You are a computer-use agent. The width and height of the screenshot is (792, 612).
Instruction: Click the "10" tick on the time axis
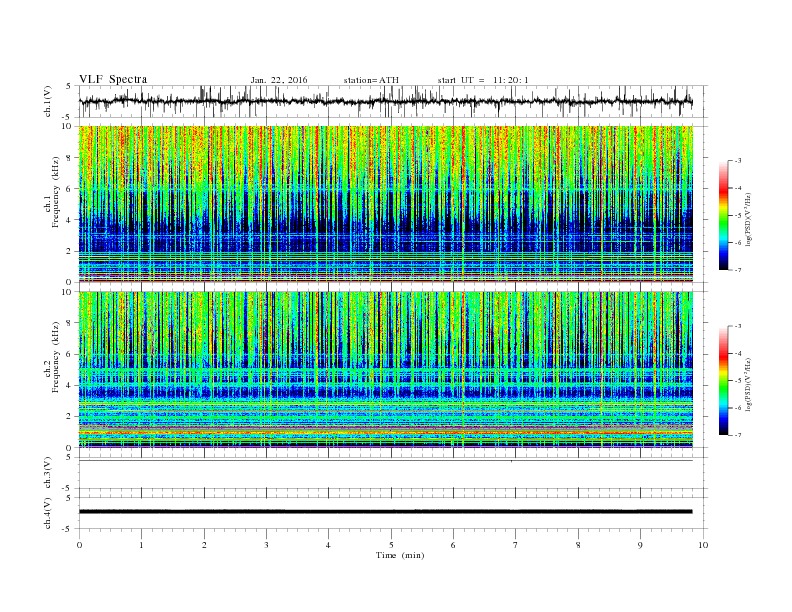703,545
